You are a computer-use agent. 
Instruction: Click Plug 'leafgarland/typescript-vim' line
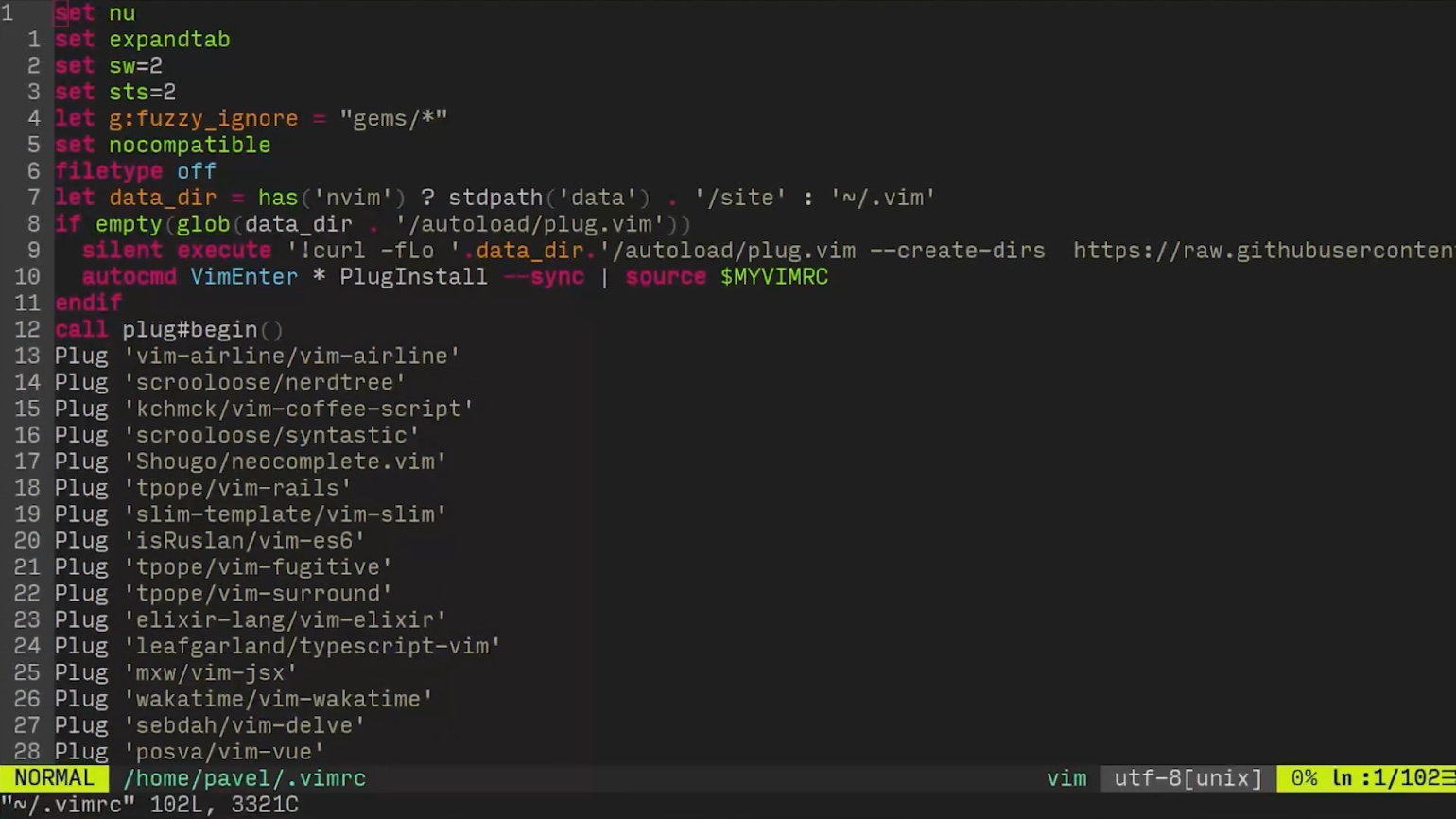pyautogui.click(x=277, y=649)
